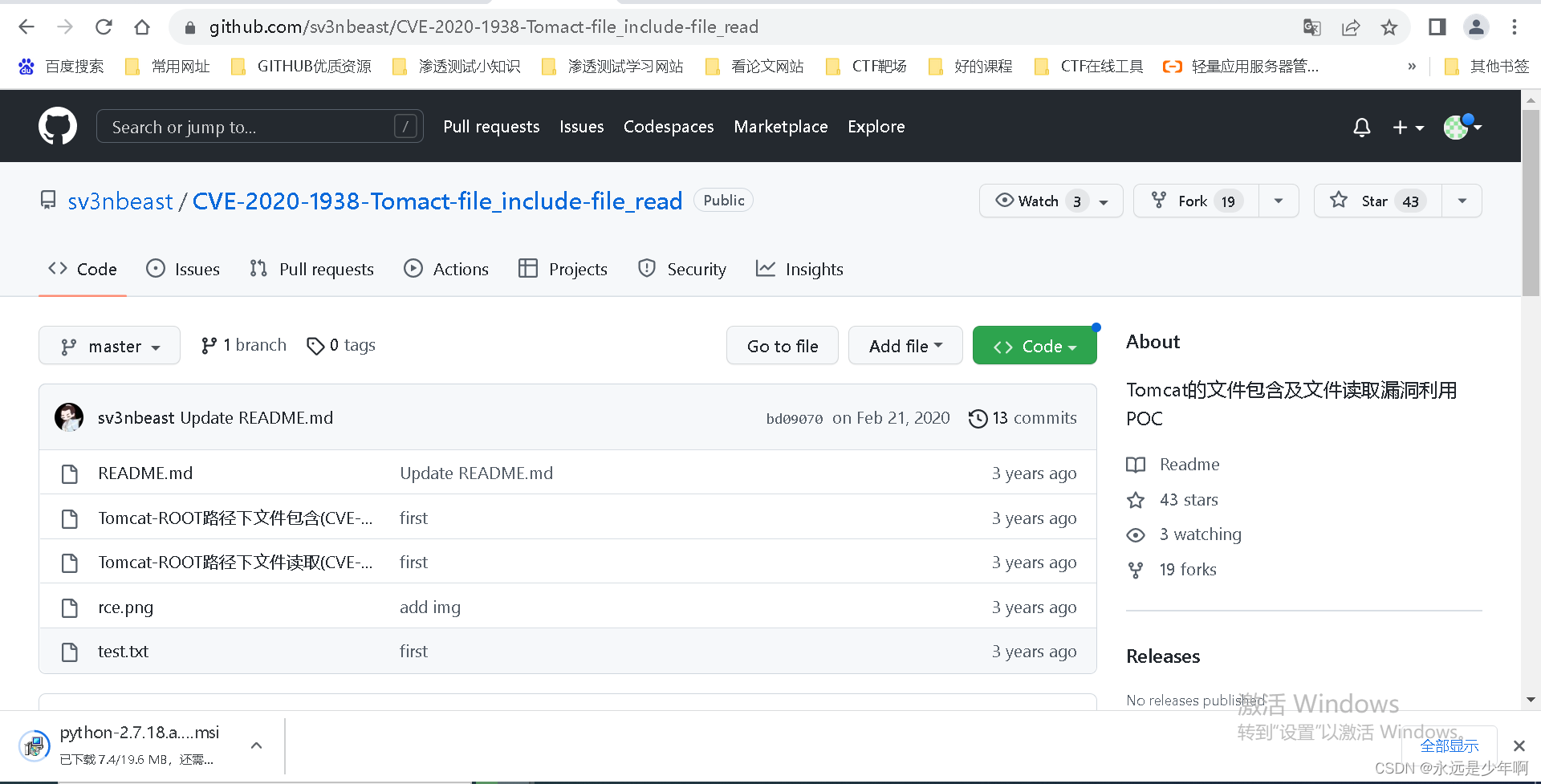
Task: Open Codespaces in top navigation
Action: 669,126
